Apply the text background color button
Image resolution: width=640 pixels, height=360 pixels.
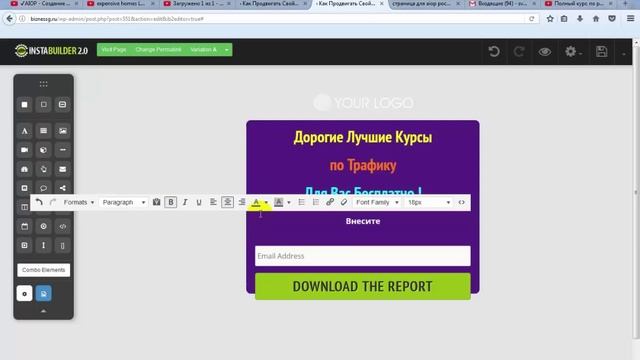point(279,202)
